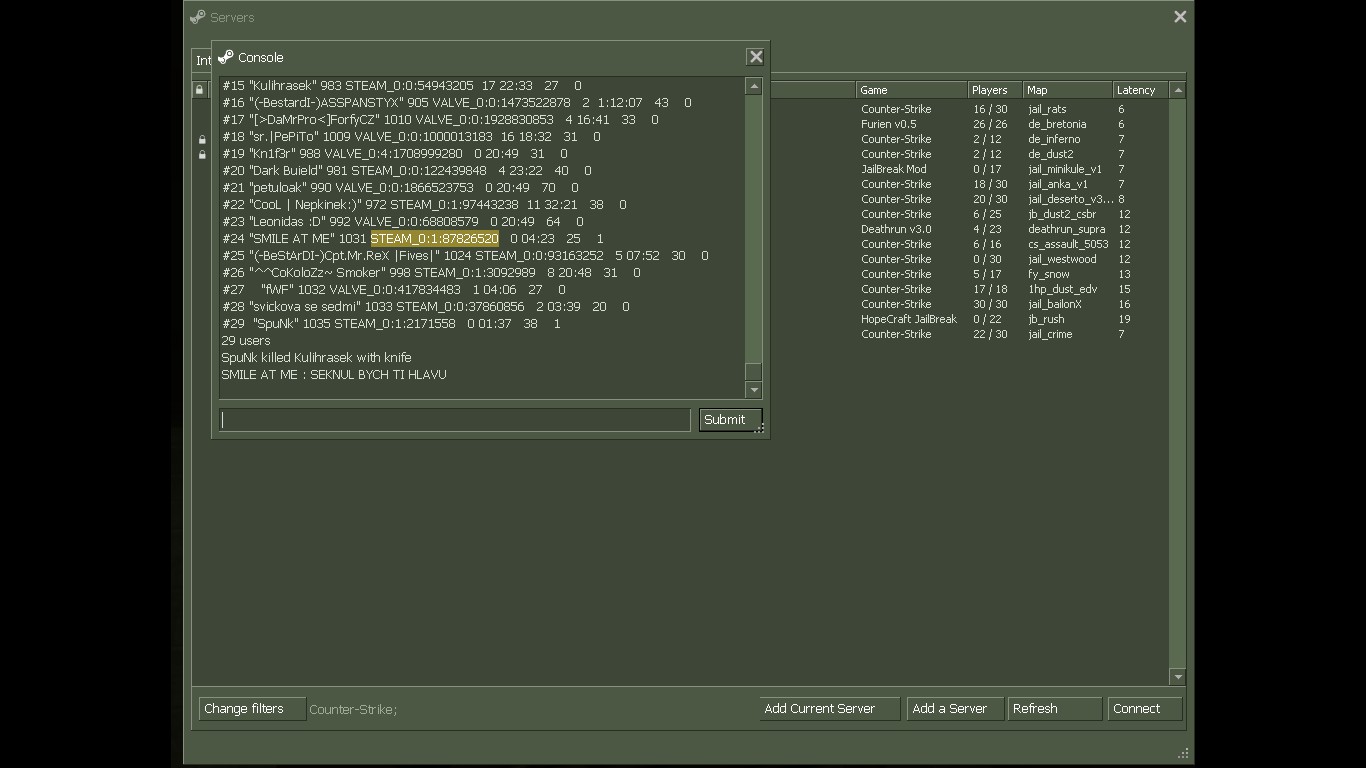
Task: Click the Console scrollbar thumb
Action: click(x=754, y=372)
